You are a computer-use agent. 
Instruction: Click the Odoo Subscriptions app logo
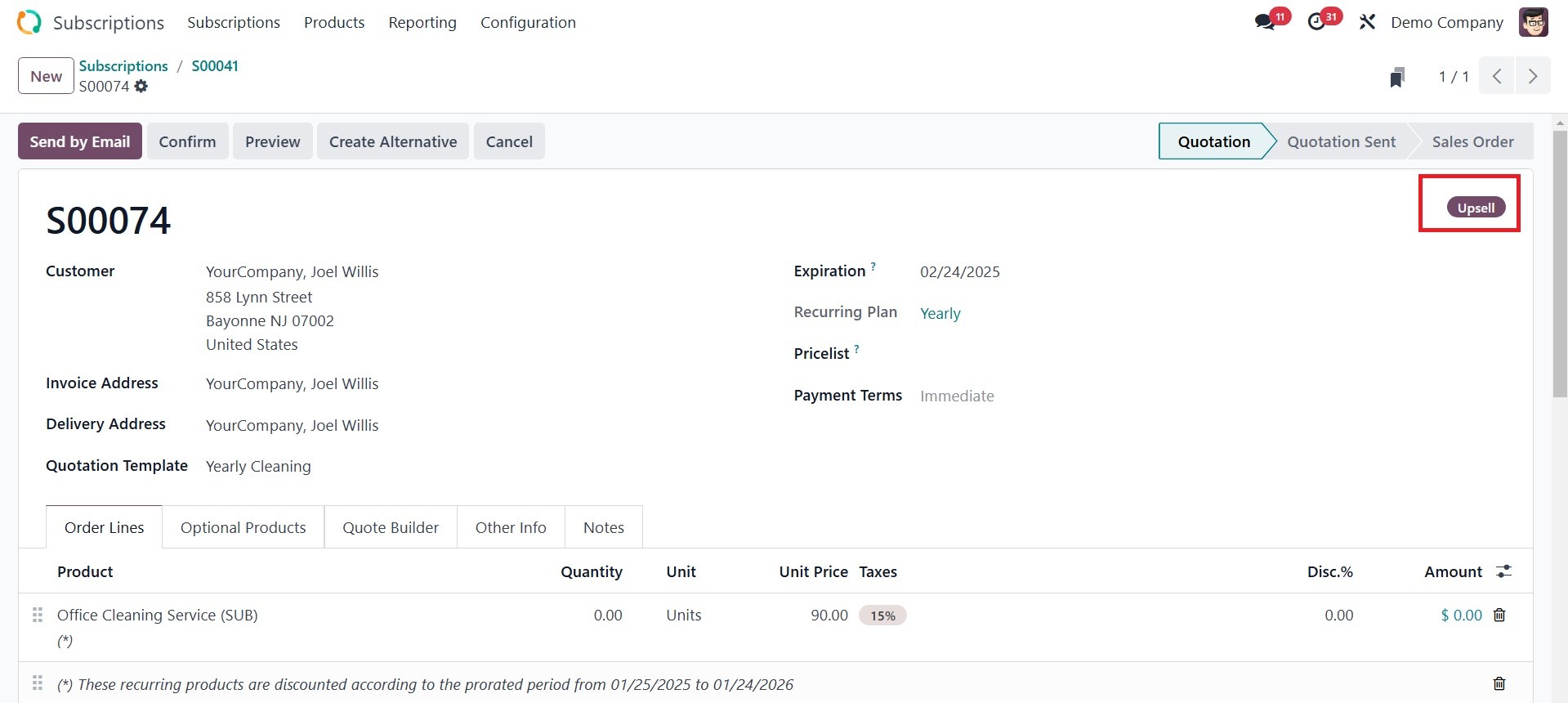tap(29, 22)
